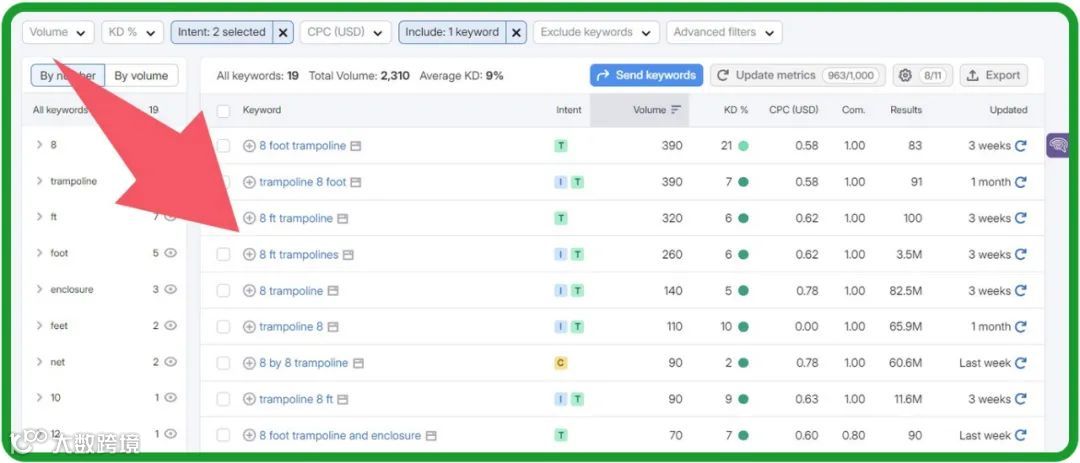Clear the 'Include: 1 keyword' filter
Viewport: 1080px width, 463px height.
click(x=516, y=32)
